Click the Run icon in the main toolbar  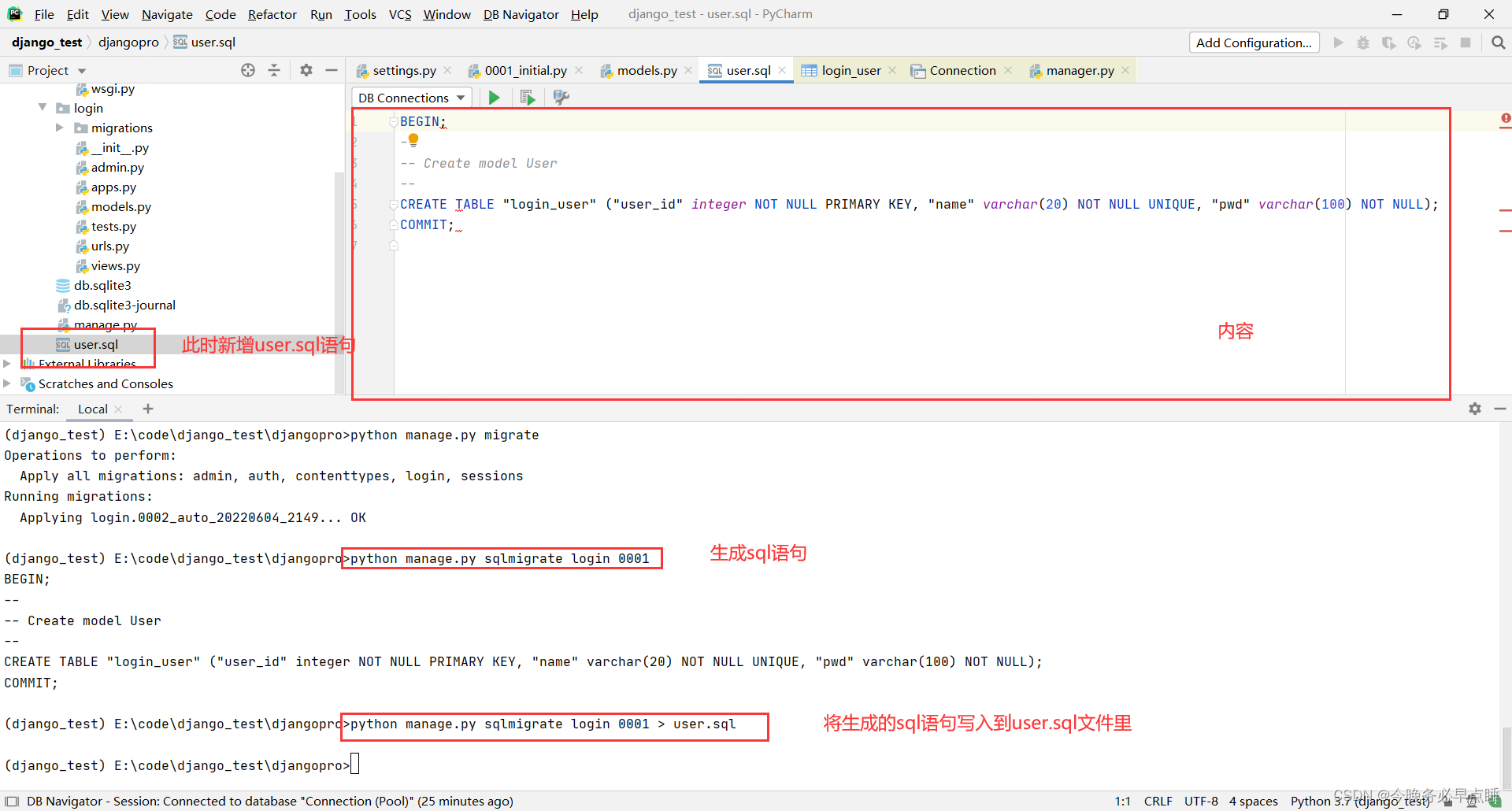(x=1338, y=43)
